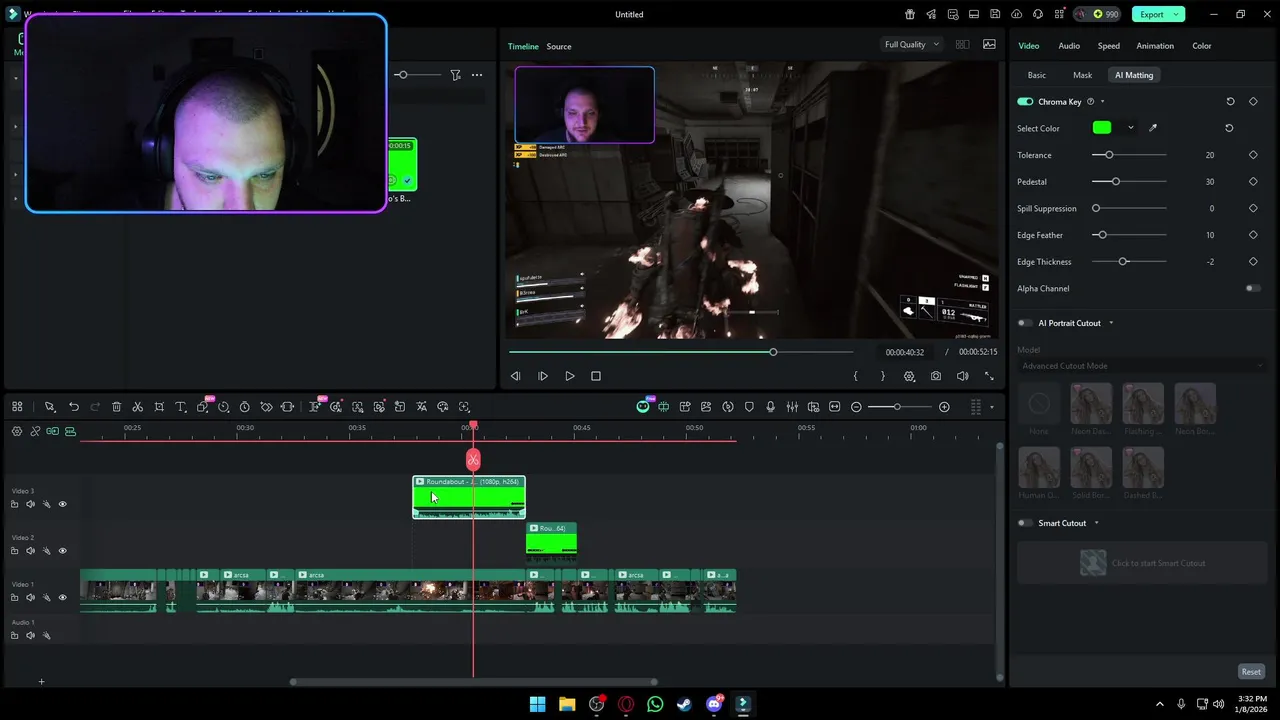Open the audio mixer icon in timeline toolbar

click(x=792, y=407)
